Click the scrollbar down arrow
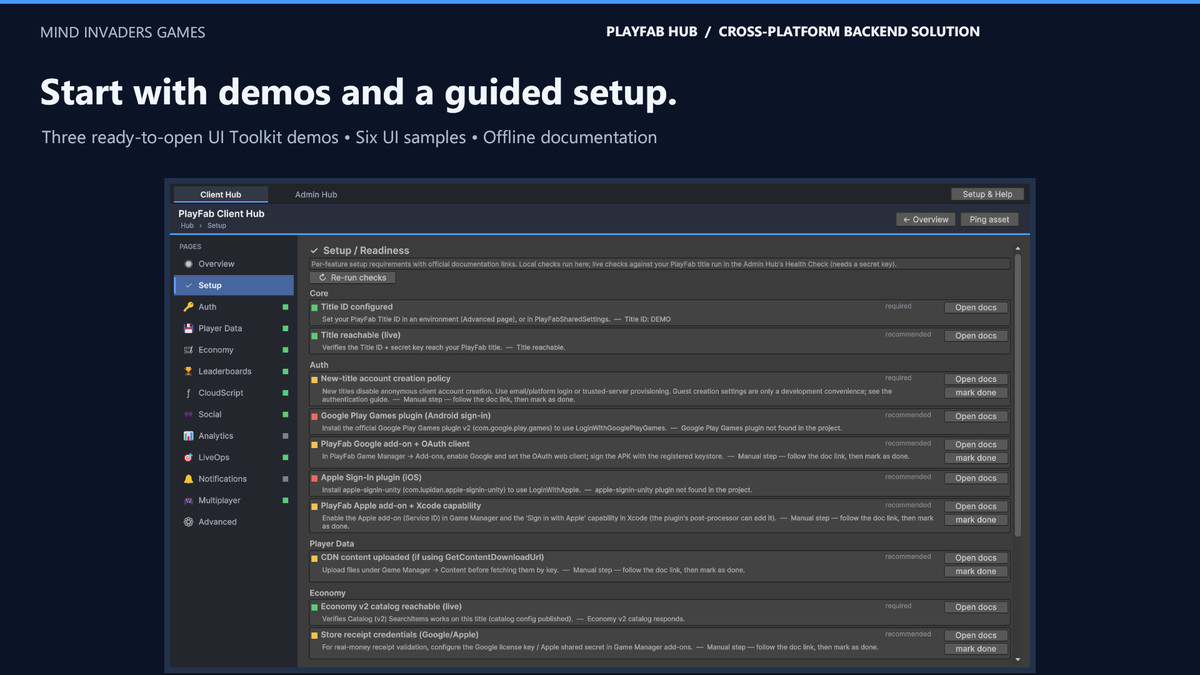This screenshot has width=1200, height=675. coord(1018,660)
